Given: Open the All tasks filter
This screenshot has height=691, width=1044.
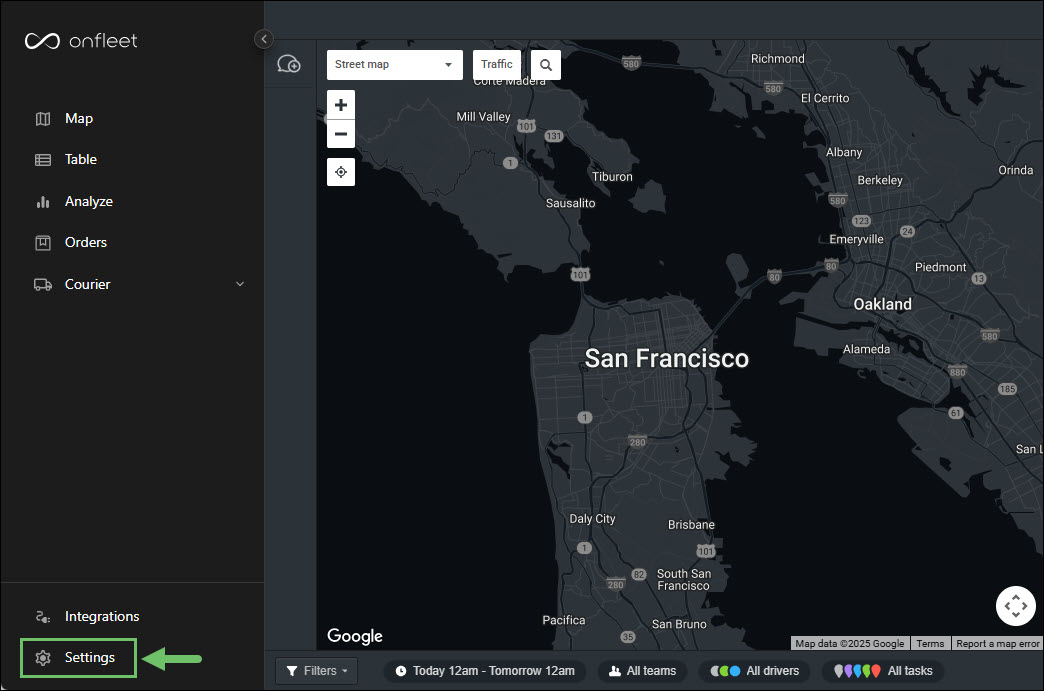Looking at the screenshot, I should 883,671.
